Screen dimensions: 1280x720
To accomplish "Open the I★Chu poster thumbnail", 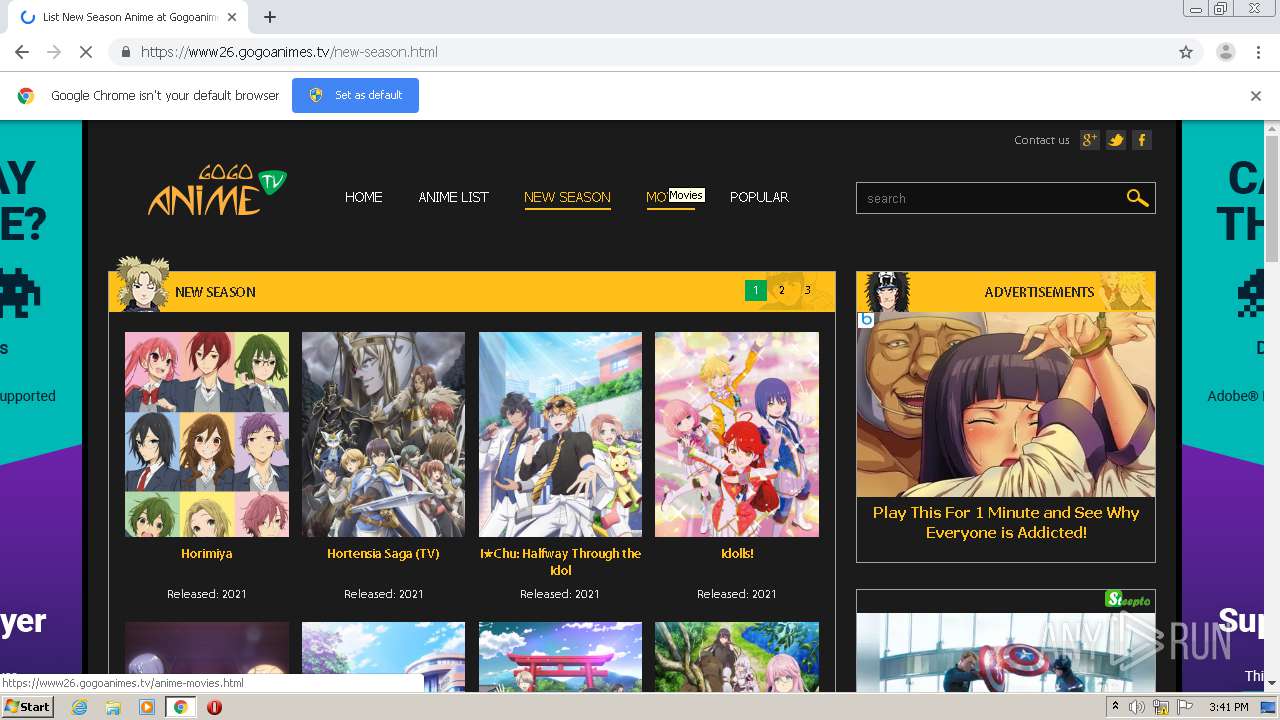I will pyautogui.click(x=560, y=435).
